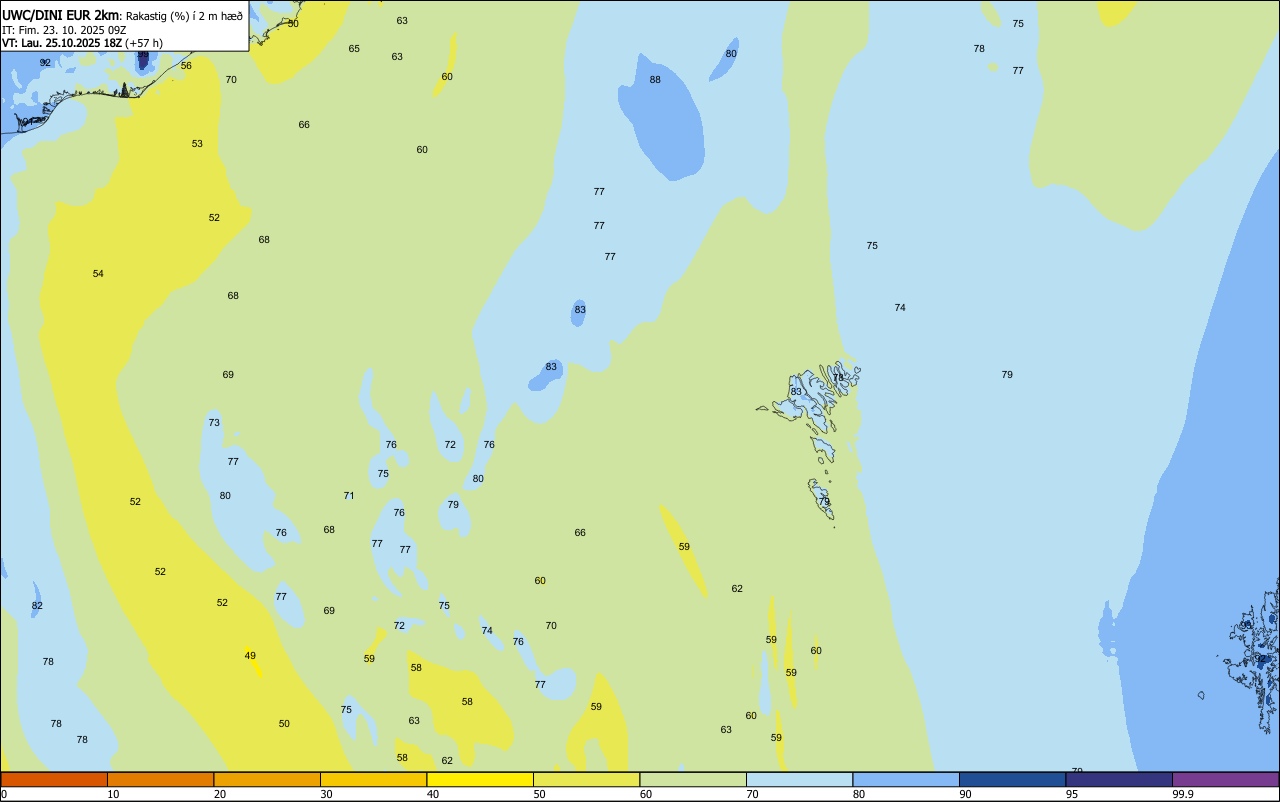
Task: Click the "UWC/DINI EUR 2km" map title
Action: tap(60, 15)
